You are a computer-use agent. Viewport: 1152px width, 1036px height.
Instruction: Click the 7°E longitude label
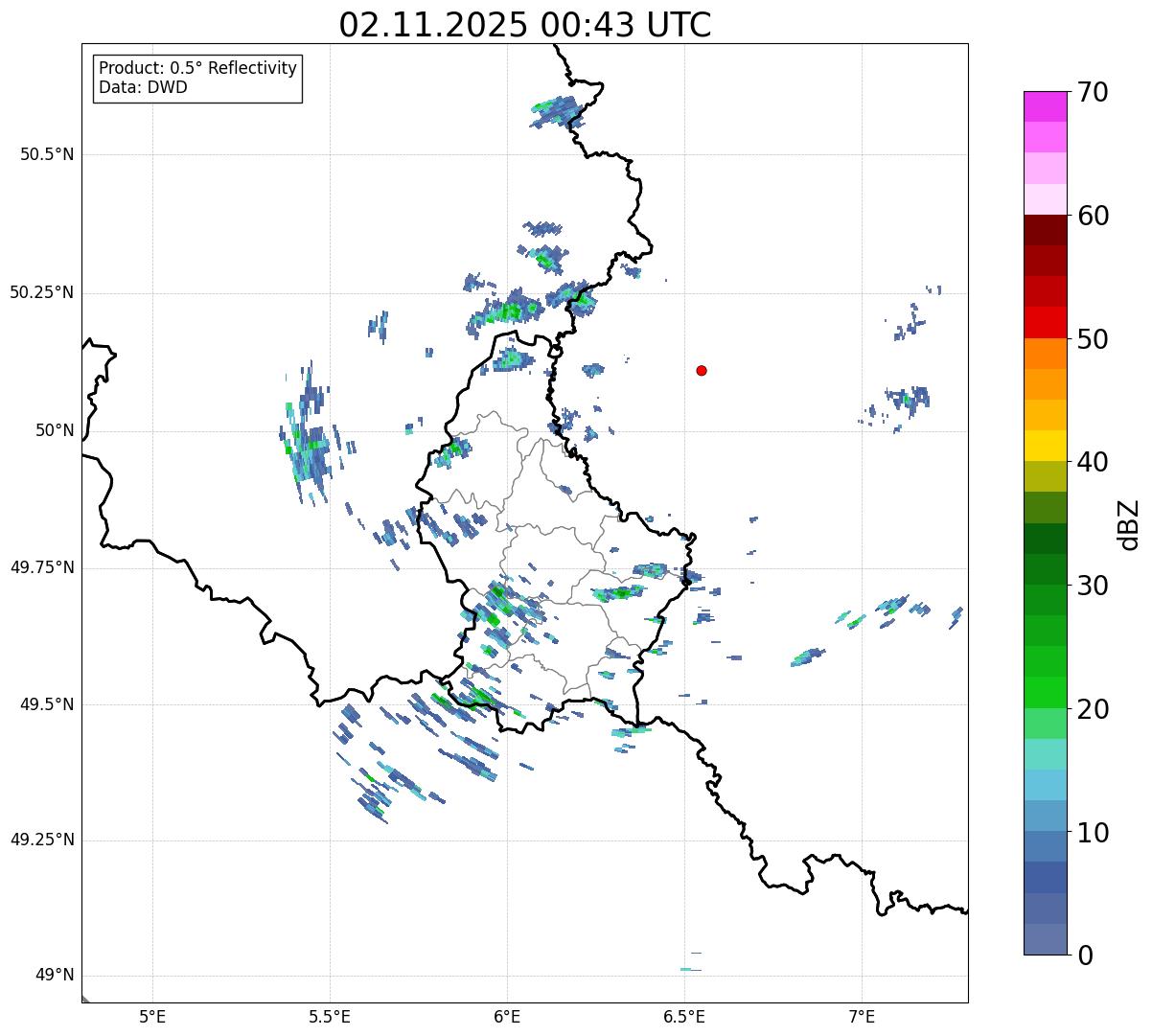[x=862, y=1016]
